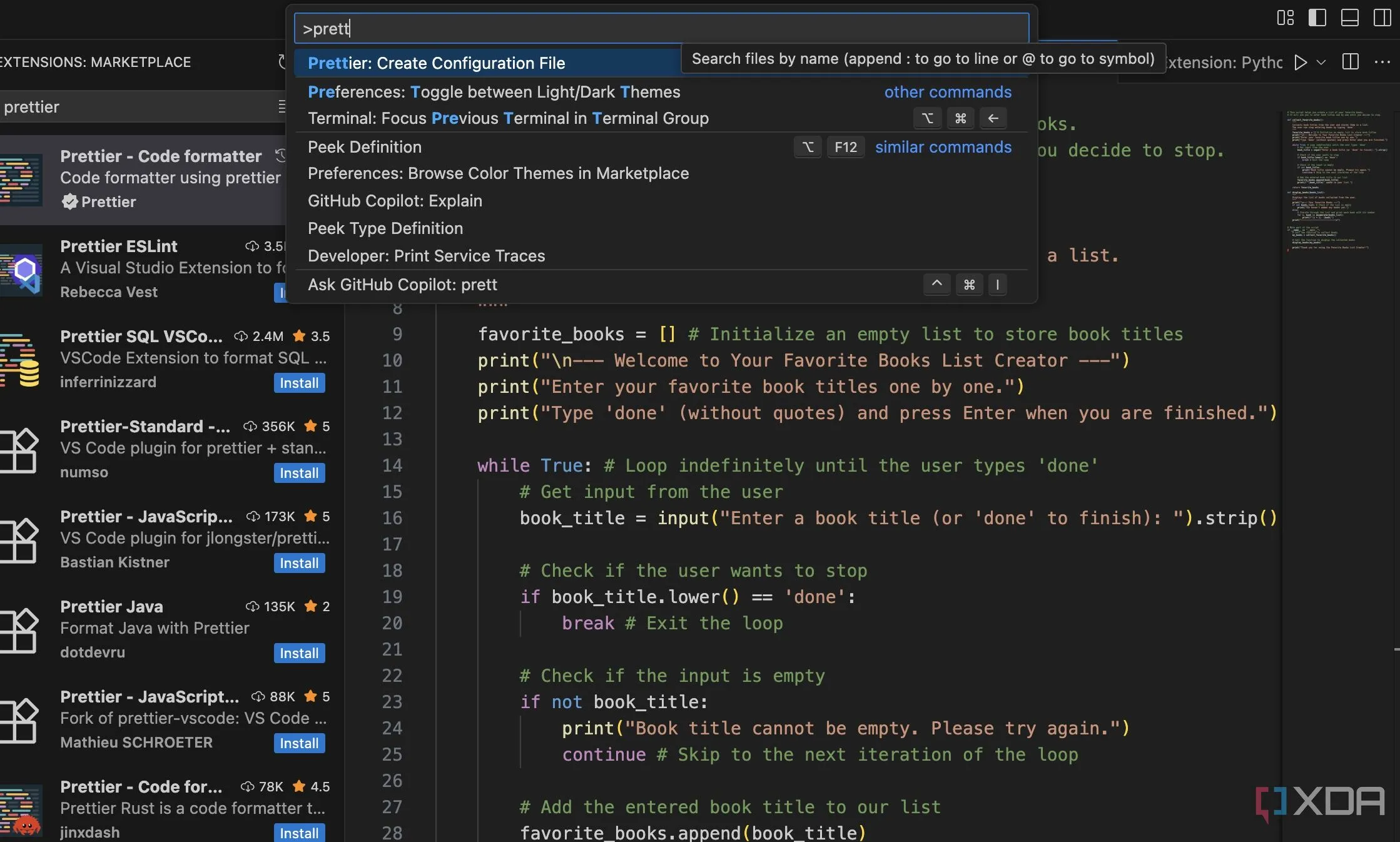
Task: Select Preferences: Toggle between Light/Dark Themes
Action: (661, 92)
